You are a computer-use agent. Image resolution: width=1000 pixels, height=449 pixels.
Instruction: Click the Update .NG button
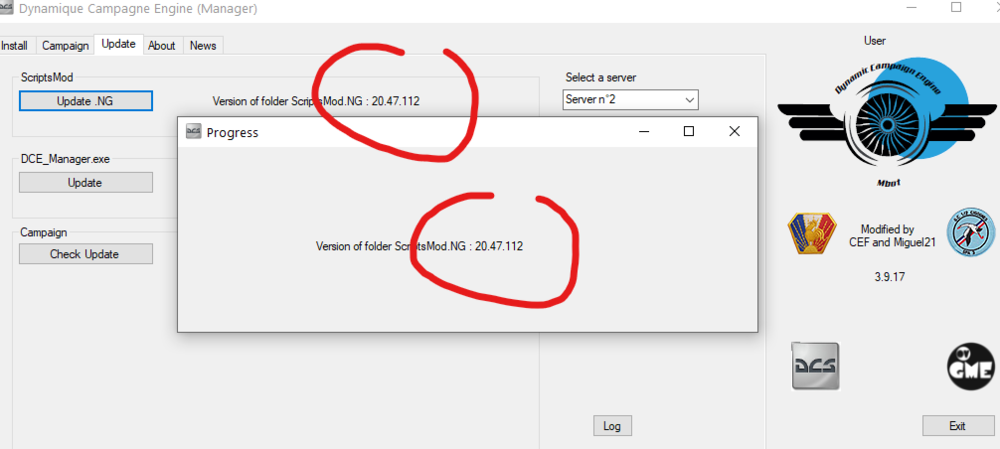(x=85, y=101)
